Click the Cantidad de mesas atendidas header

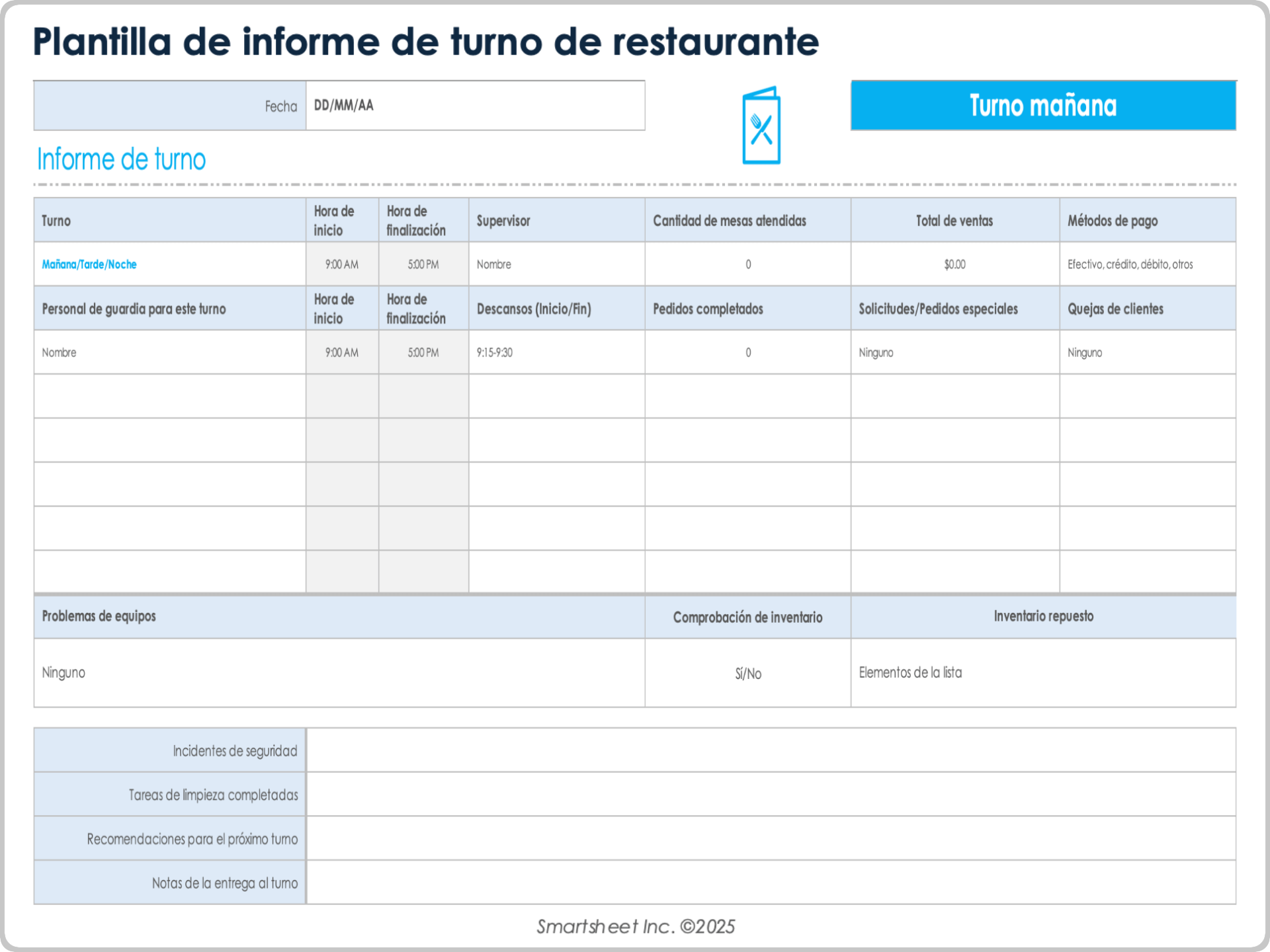(x=748, y=221)
